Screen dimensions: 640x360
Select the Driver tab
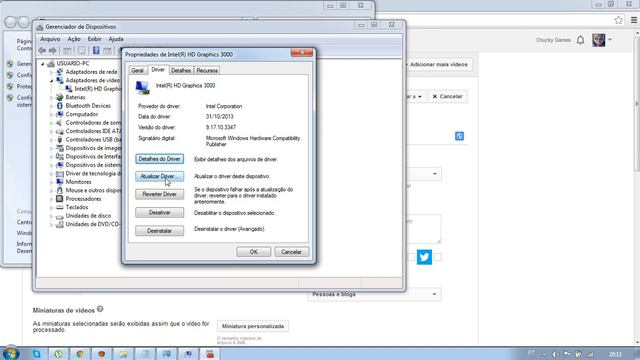(158, 70)
